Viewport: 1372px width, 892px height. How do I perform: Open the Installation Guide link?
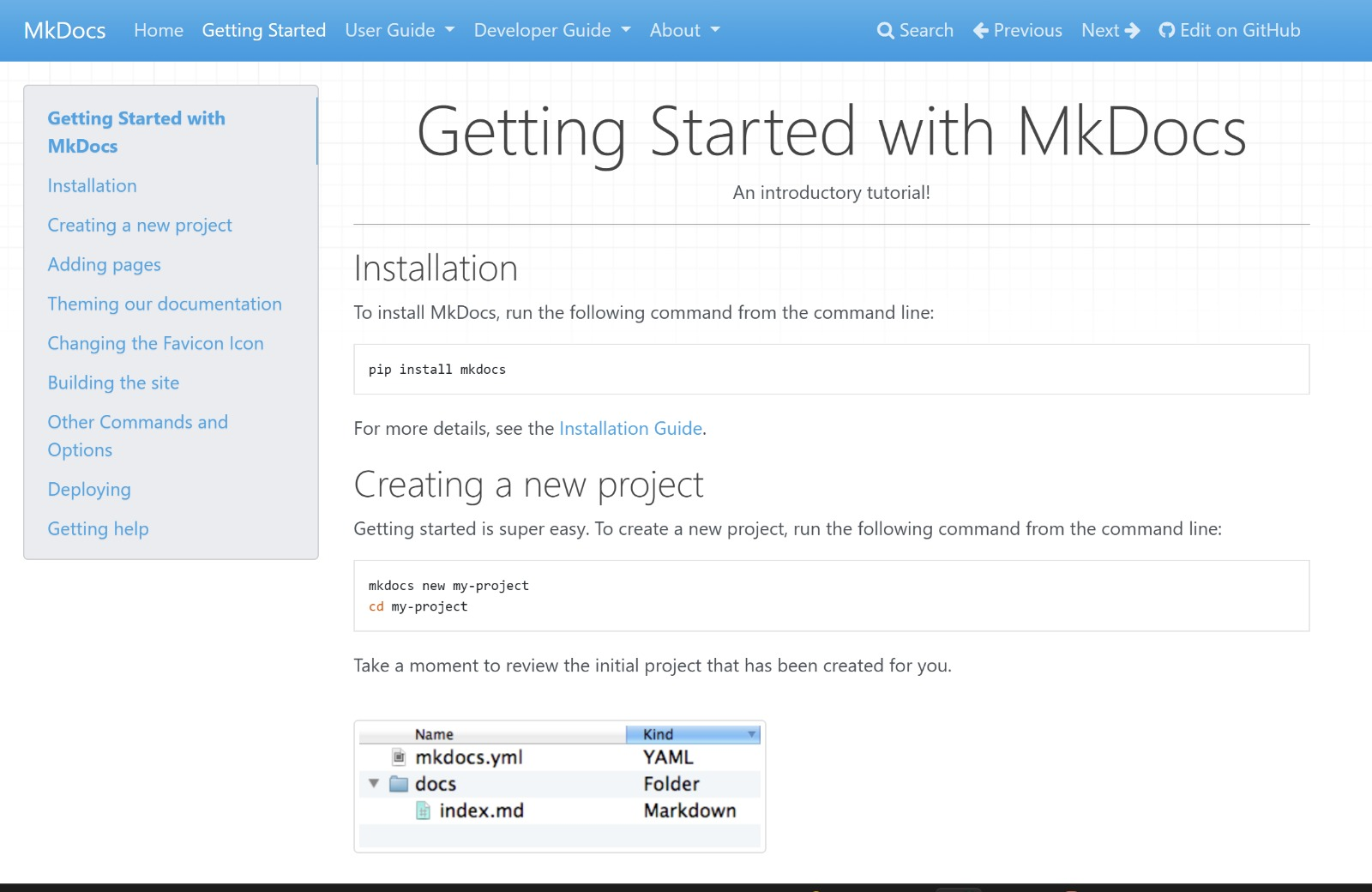(630, 429)
